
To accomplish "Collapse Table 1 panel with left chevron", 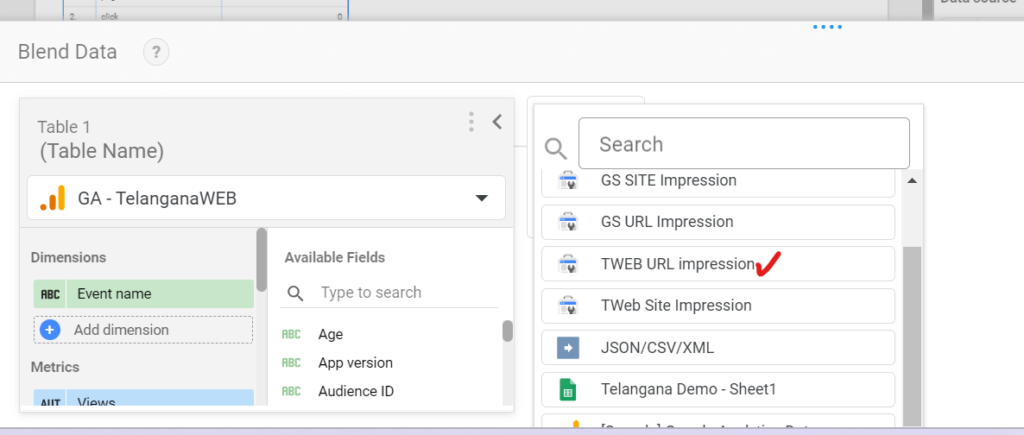I will 497,121.
